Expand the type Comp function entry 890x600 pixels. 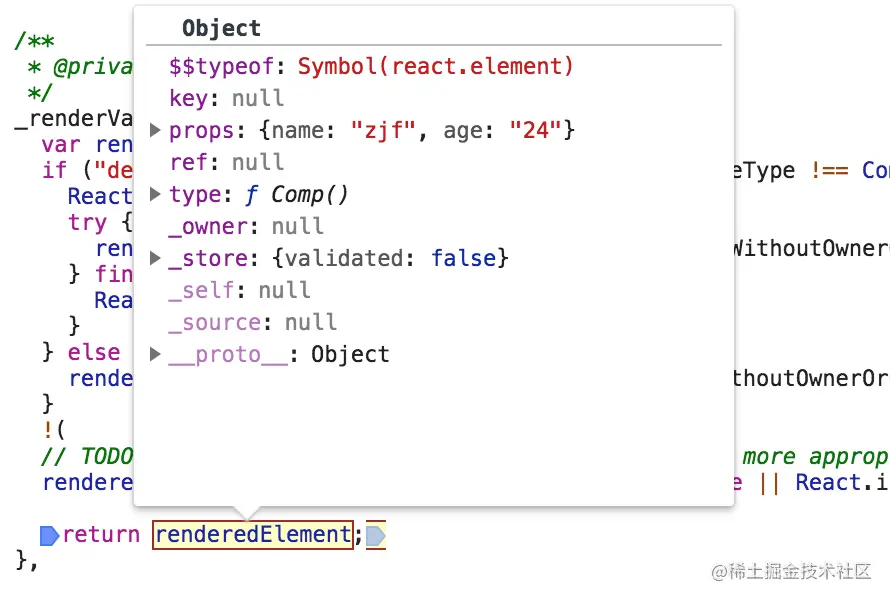click(155, 194)
